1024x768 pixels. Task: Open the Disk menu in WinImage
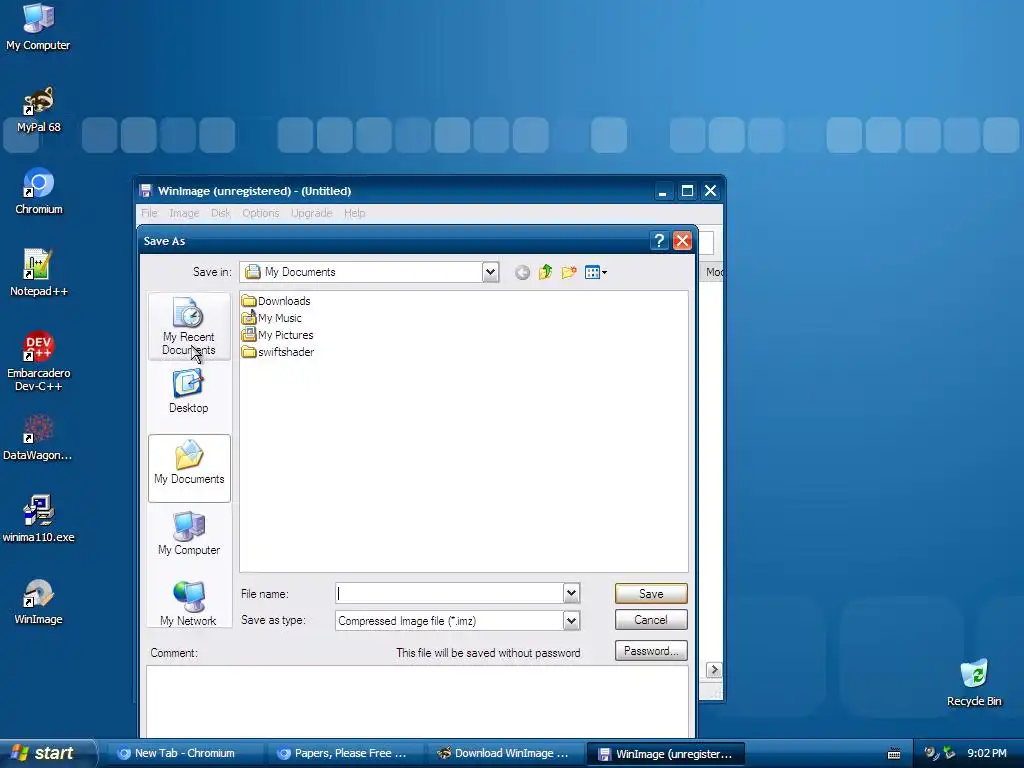pyautogui.click(x=221, y=213)
